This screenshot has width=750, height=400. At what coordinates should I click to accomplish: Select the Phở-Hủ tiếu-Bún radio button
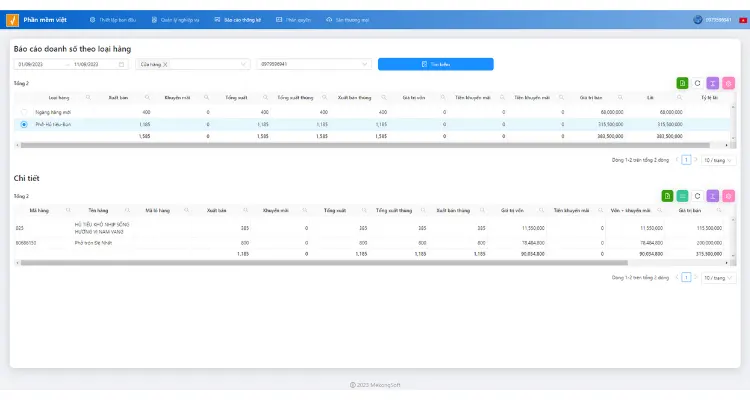[x=24, y=124]
